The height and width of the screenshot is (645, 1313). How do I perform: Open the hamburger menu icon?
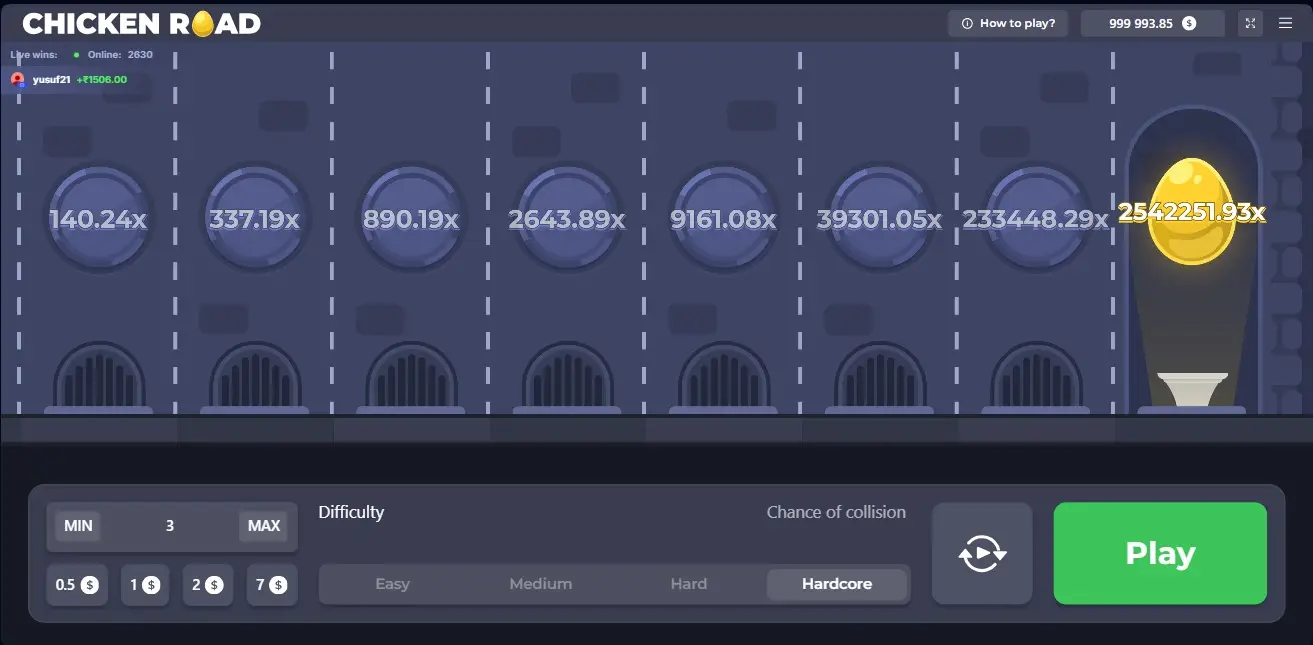[x=1286, y=23]
